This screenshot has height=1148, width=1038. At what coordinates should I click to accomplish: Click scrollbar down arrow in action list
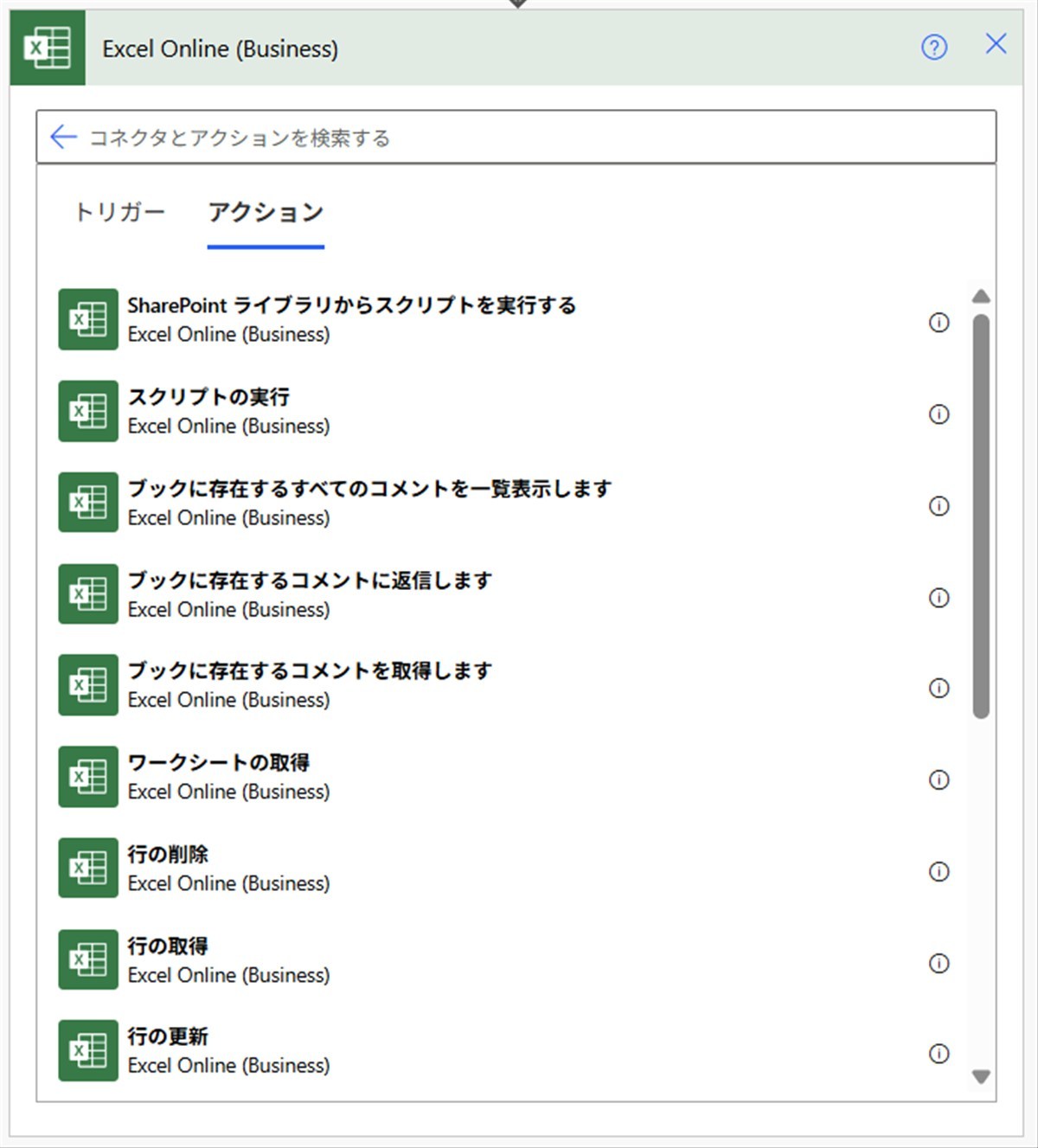(981, 1077)
